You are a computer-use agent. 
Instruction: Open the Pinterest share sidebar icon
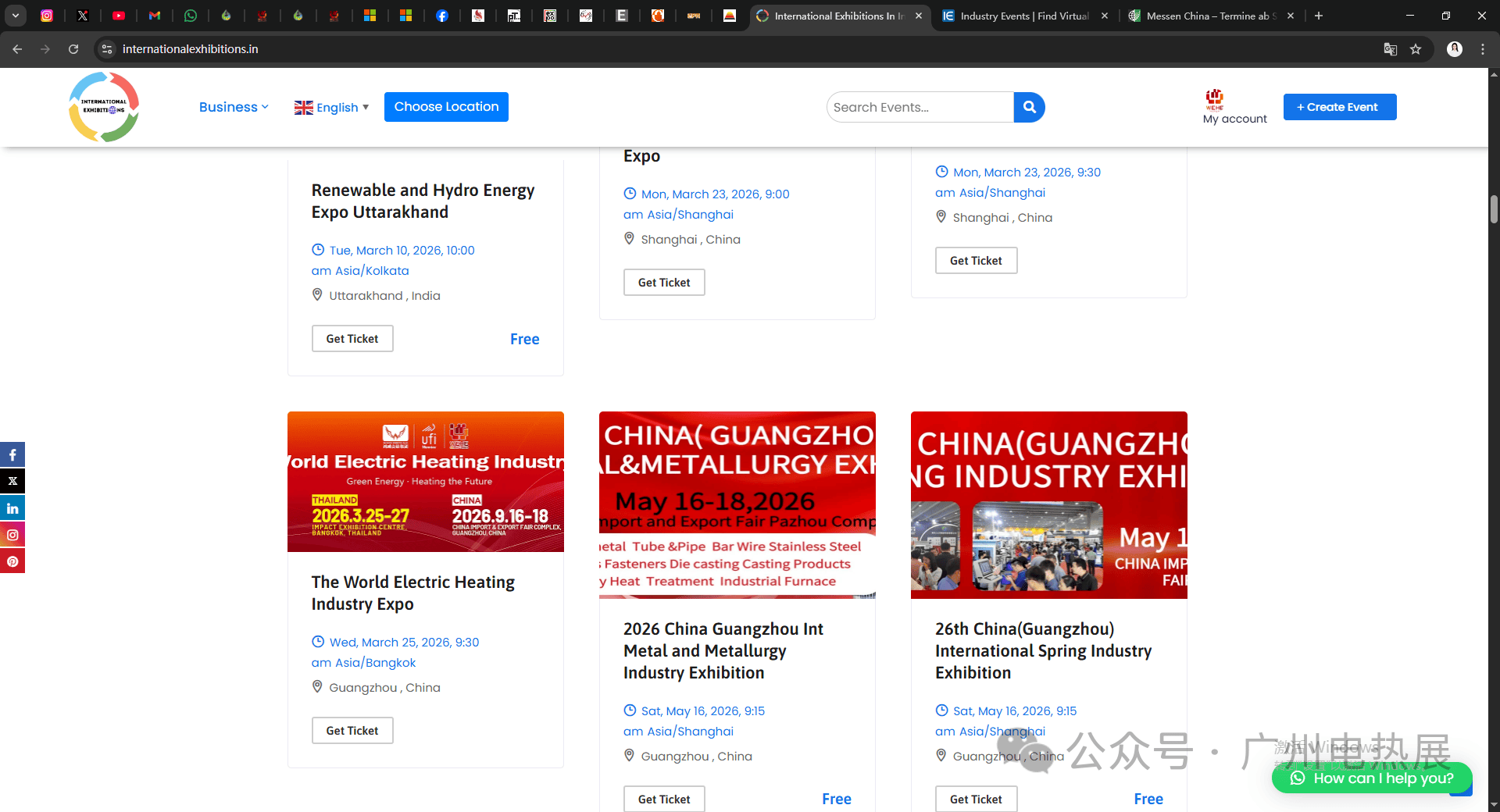coord(12,561)
